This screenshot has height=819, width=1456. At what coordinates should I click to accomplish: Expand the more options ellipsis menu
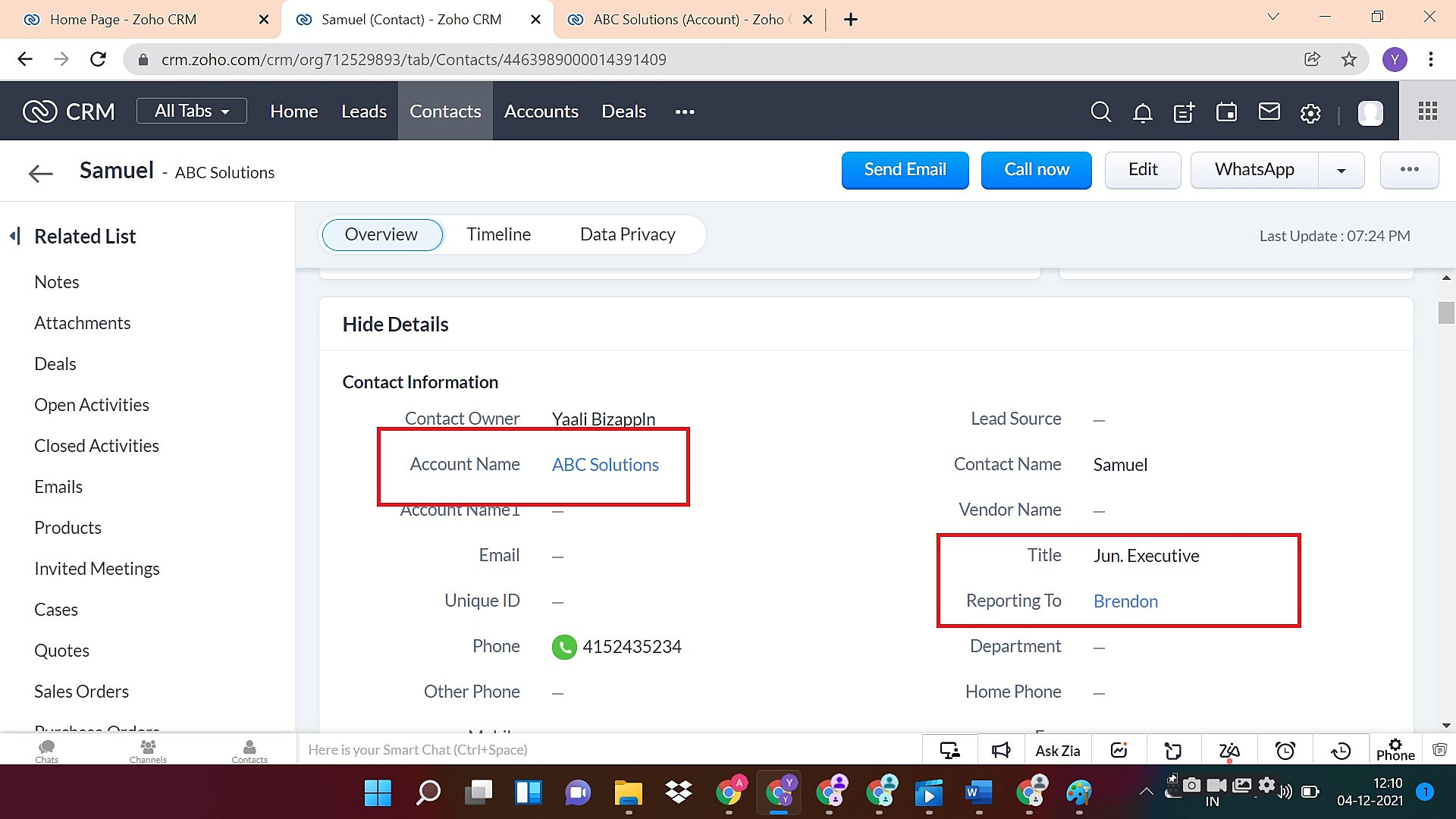(x=1408, y=169)
